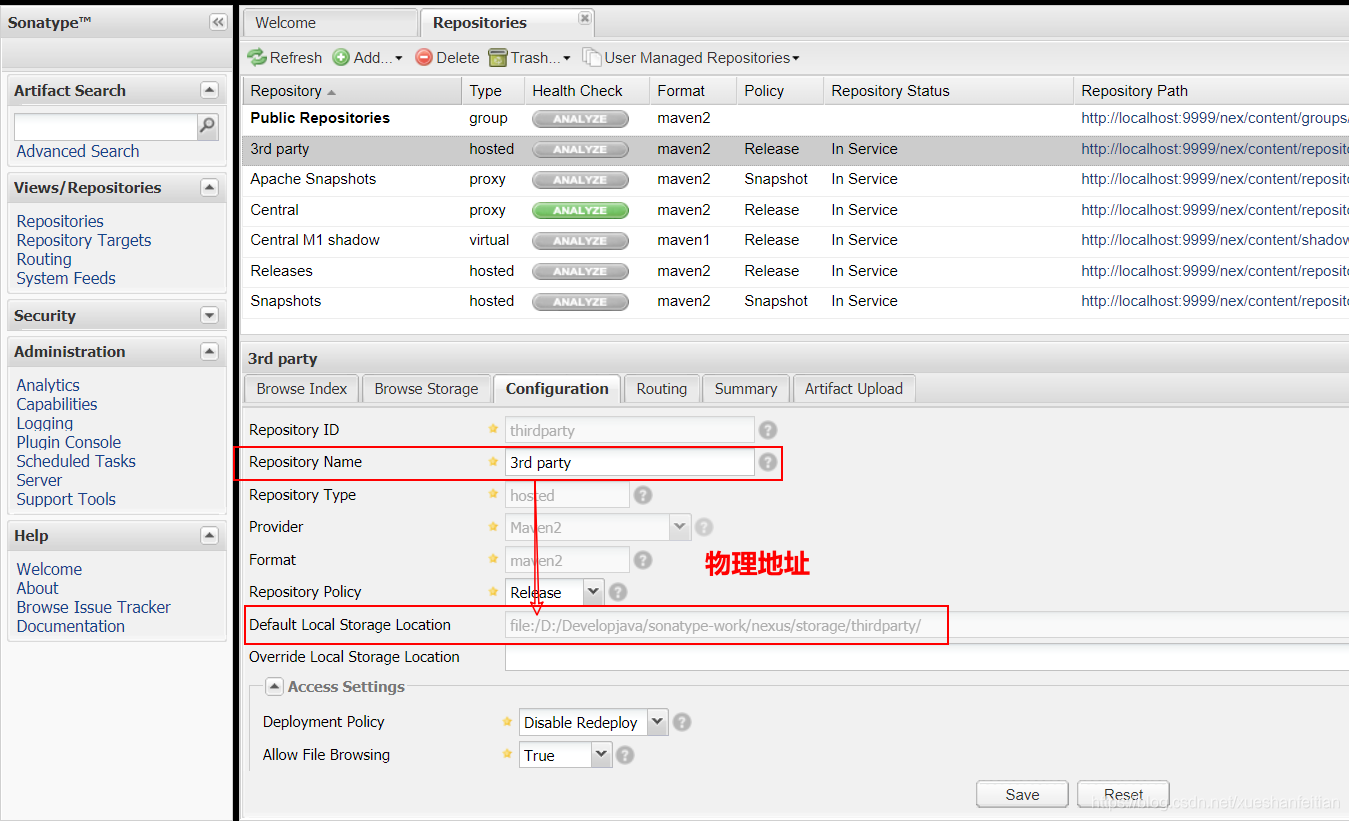Screen dimensions: 1349x821
Task: Open the Summary tab
Action: click(745, 389)
